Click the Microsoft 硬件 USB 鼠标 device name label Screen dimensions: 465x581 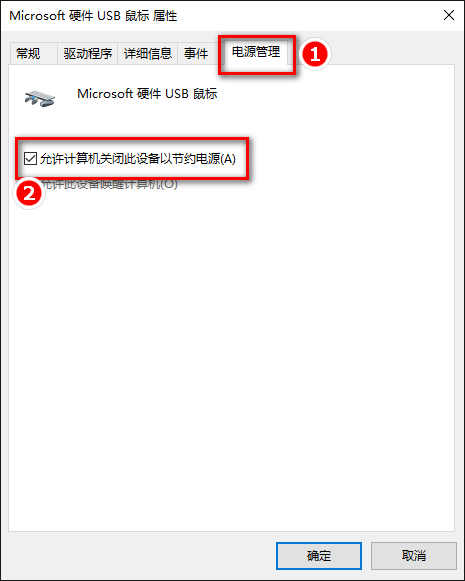pos(147,94)
